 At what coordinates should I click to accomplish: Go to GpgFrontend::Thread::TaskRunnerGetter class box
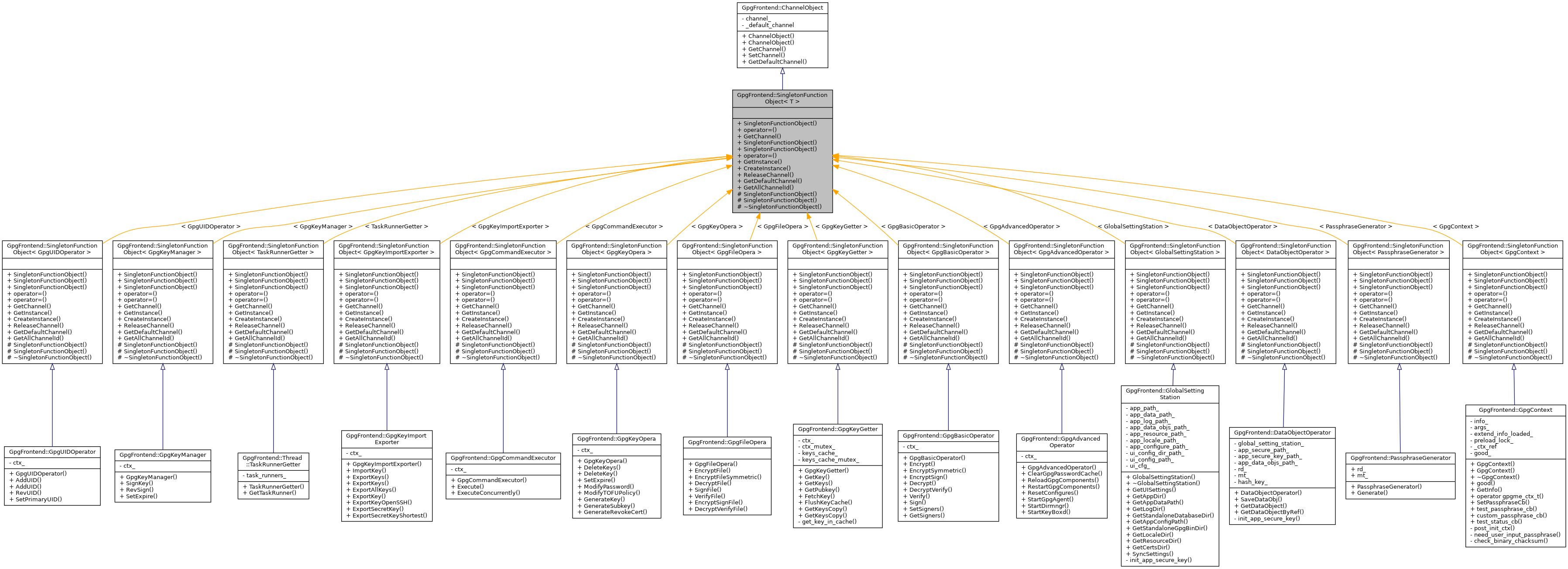(x=273, y=476)
